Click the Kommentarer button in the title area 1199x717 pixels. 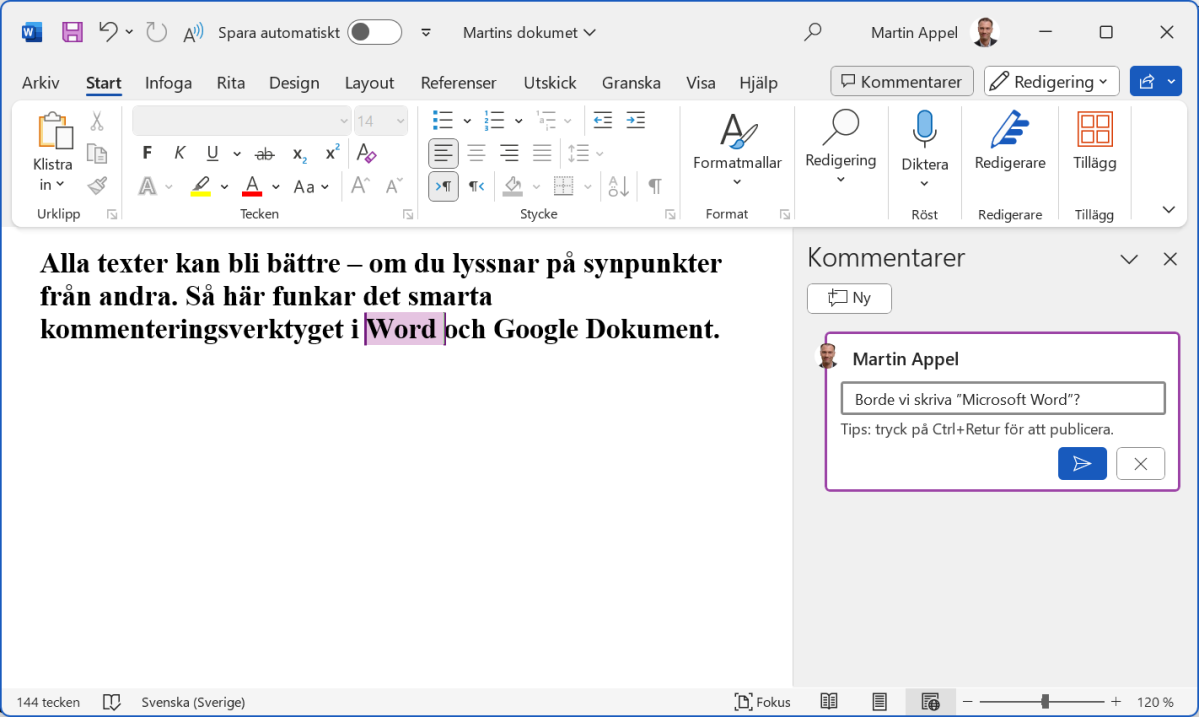coord(902,82)
